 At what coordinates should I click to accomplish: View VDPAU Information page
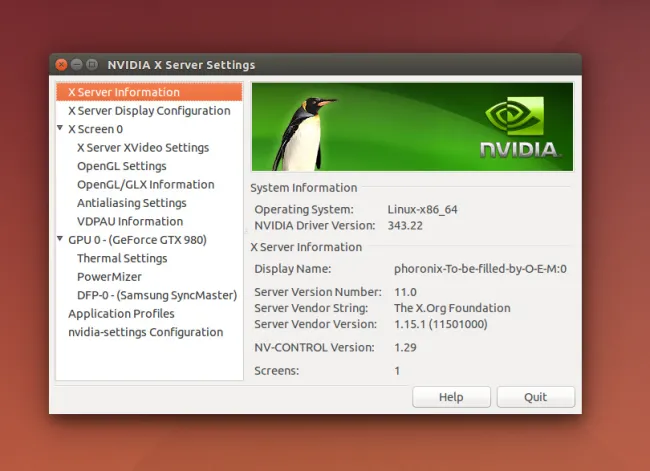(x=130, y=221)
